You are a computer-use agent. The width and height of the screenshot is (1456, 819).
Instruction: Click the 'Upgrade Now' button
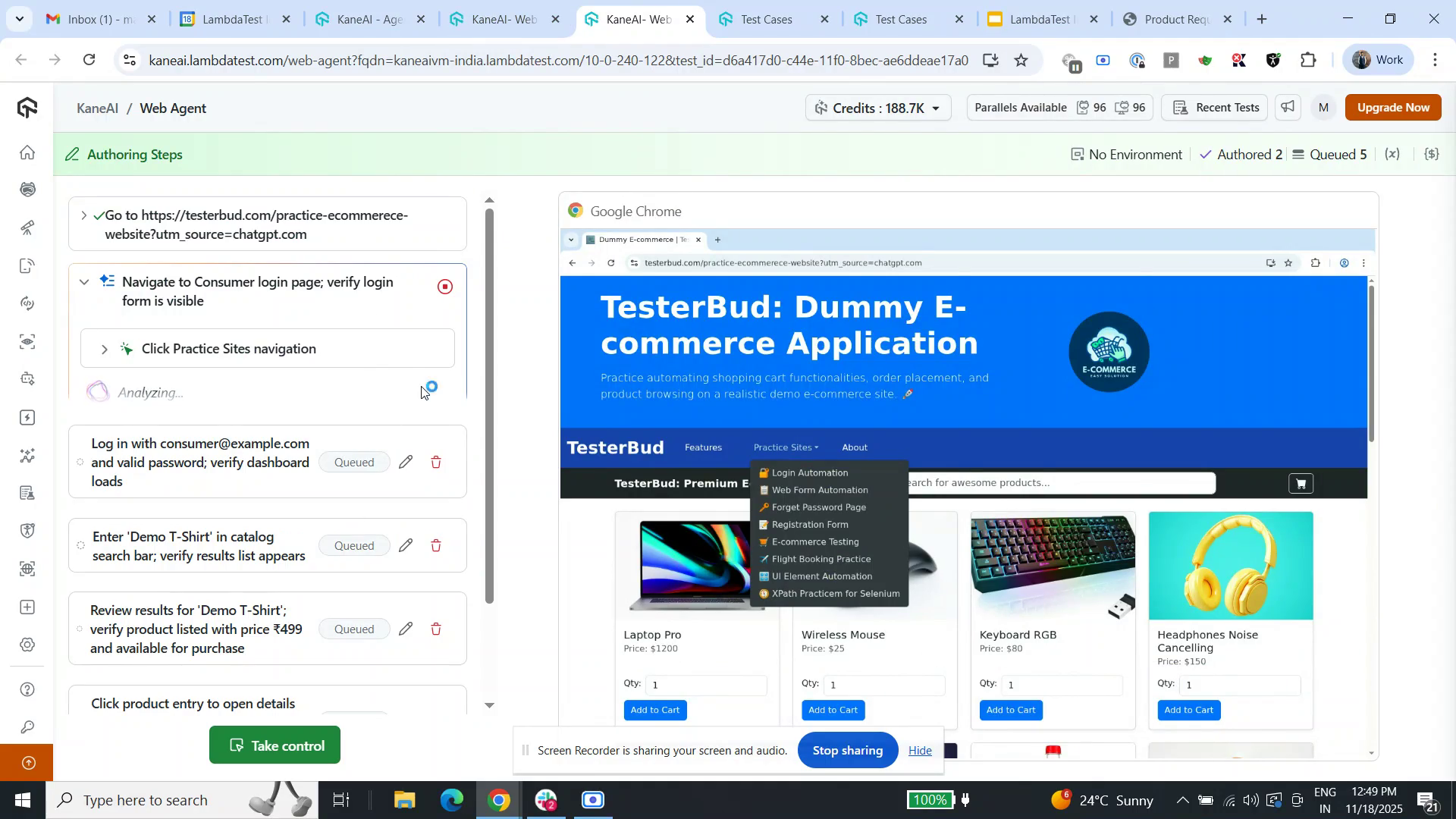point(1393,107)
